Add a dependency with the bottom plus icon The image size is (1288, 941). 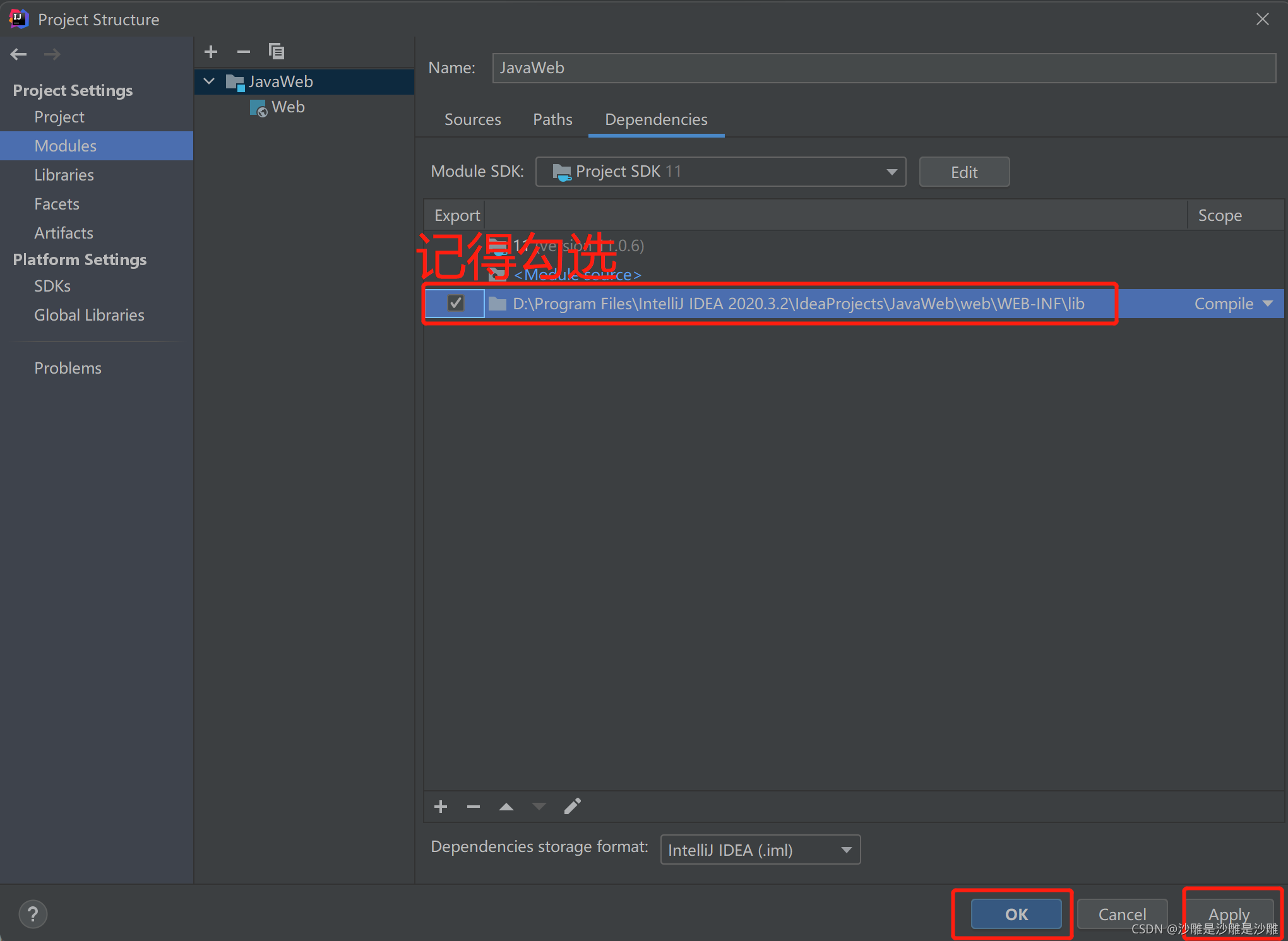coord(441,807)
